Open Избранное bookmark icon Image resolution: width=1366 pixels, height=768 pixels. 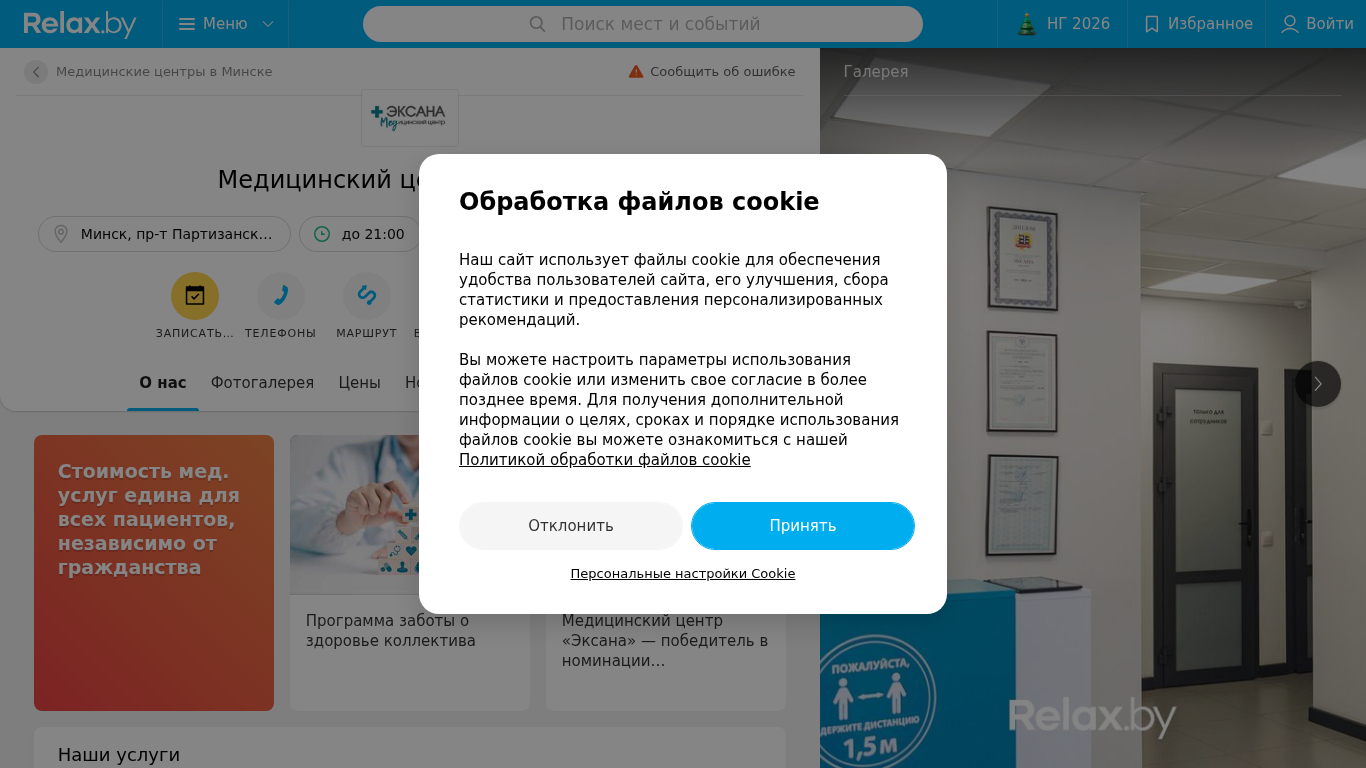tap(1152, 24)
